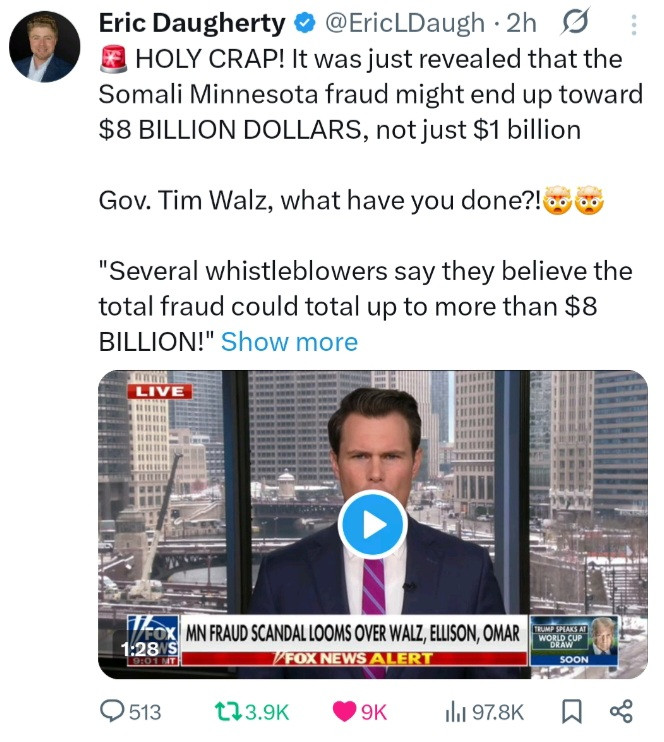664x742 pixels.
Task: Click the MN Fraud Scandal headline banner
Action: point(355,634)
